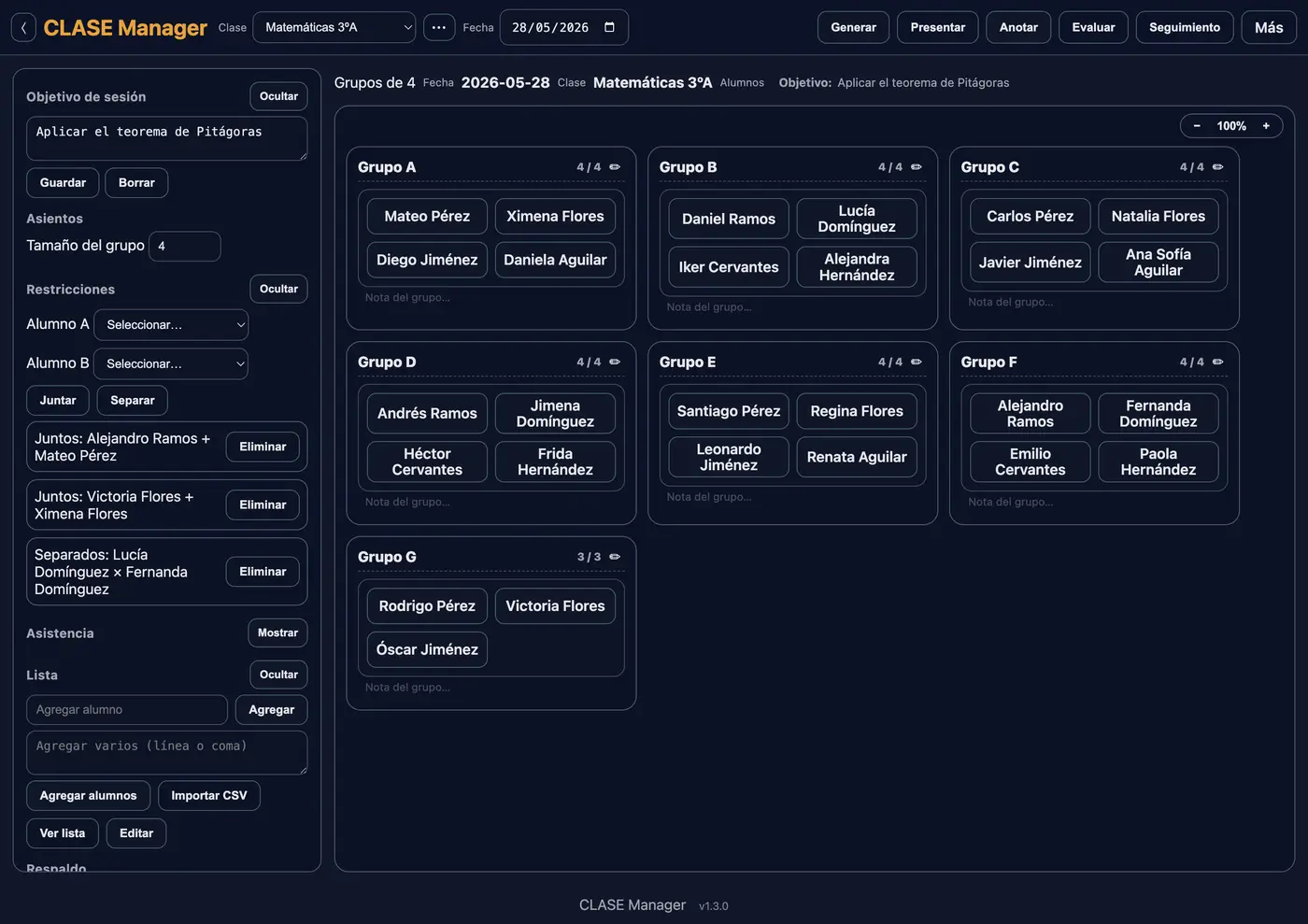Image resolution: width=1308 pixels, height=924 pixels.
Task: Select student card Leonardo Jiménez
Action: click(x=729, y=457)
